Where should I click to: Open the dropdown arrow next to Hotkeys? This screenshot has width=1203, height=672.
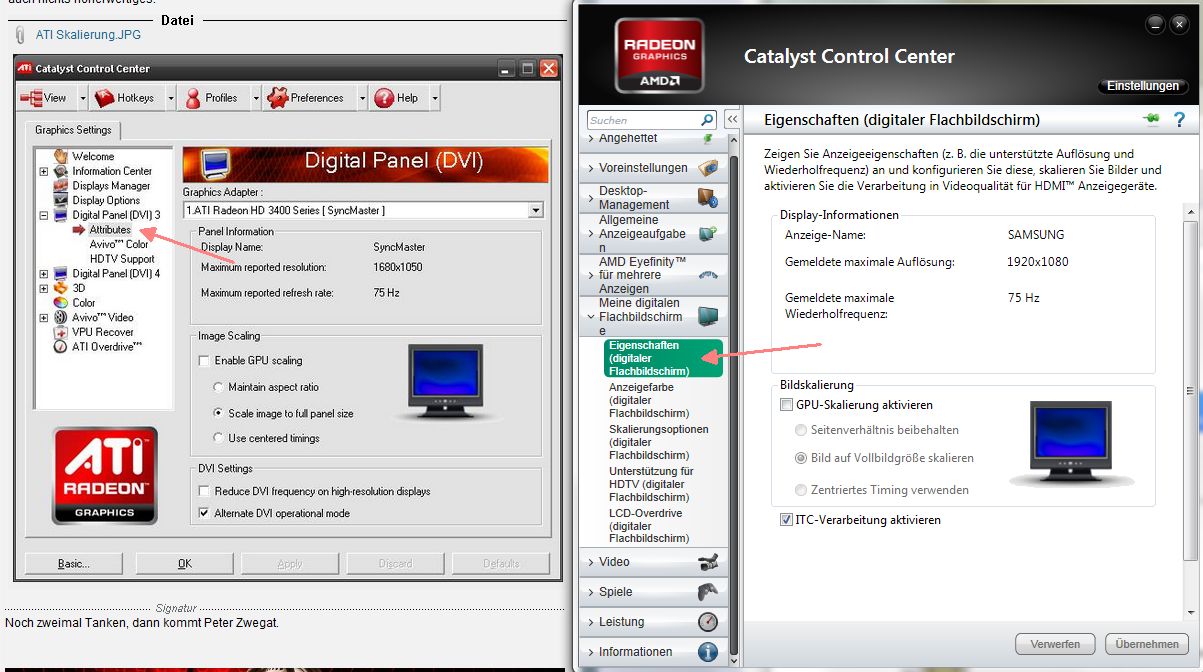(169, 98)
